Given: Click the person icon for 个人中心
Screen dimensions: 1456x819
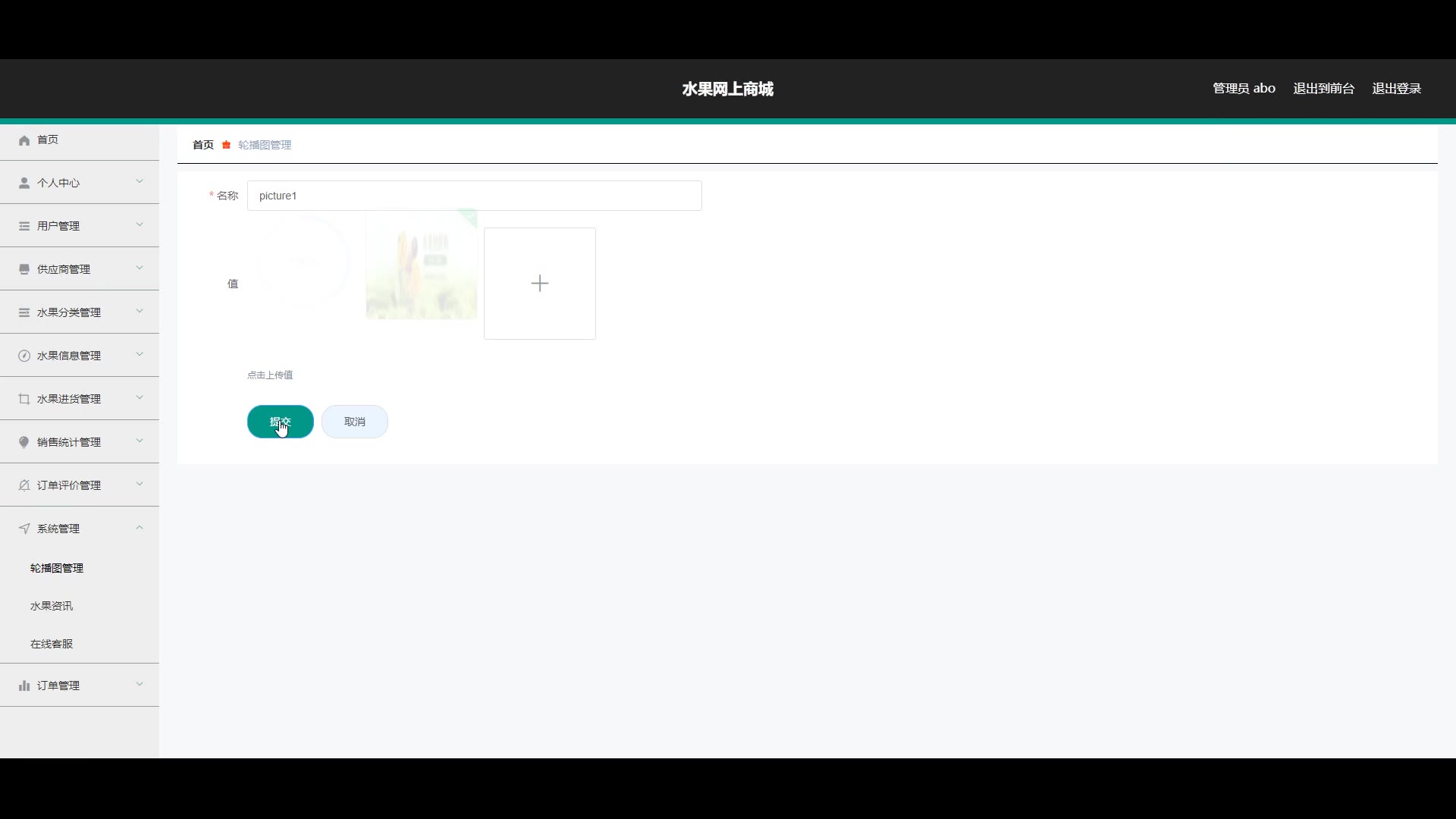Looking at the screenshot, I should pyautogui.click(x=24, y=183).
